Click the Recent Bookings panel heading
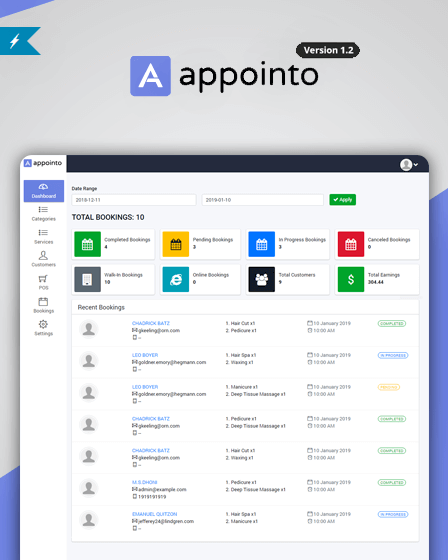The width and height of the screenshot is (448, 560). point(101,308)
